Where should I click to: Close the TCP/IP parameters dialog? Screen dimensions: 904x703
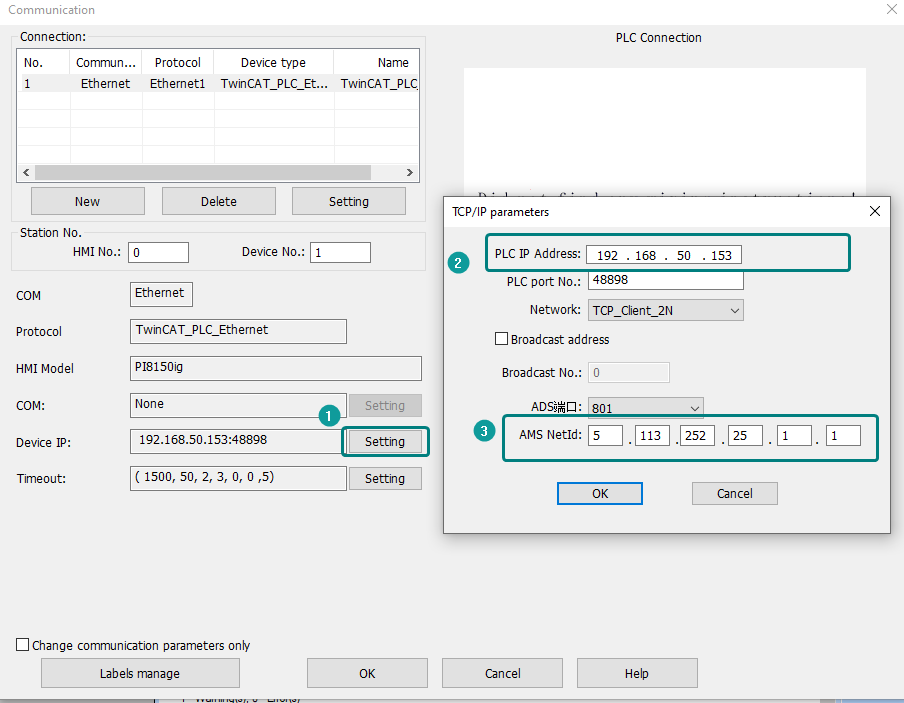click(x=874, y=212)
